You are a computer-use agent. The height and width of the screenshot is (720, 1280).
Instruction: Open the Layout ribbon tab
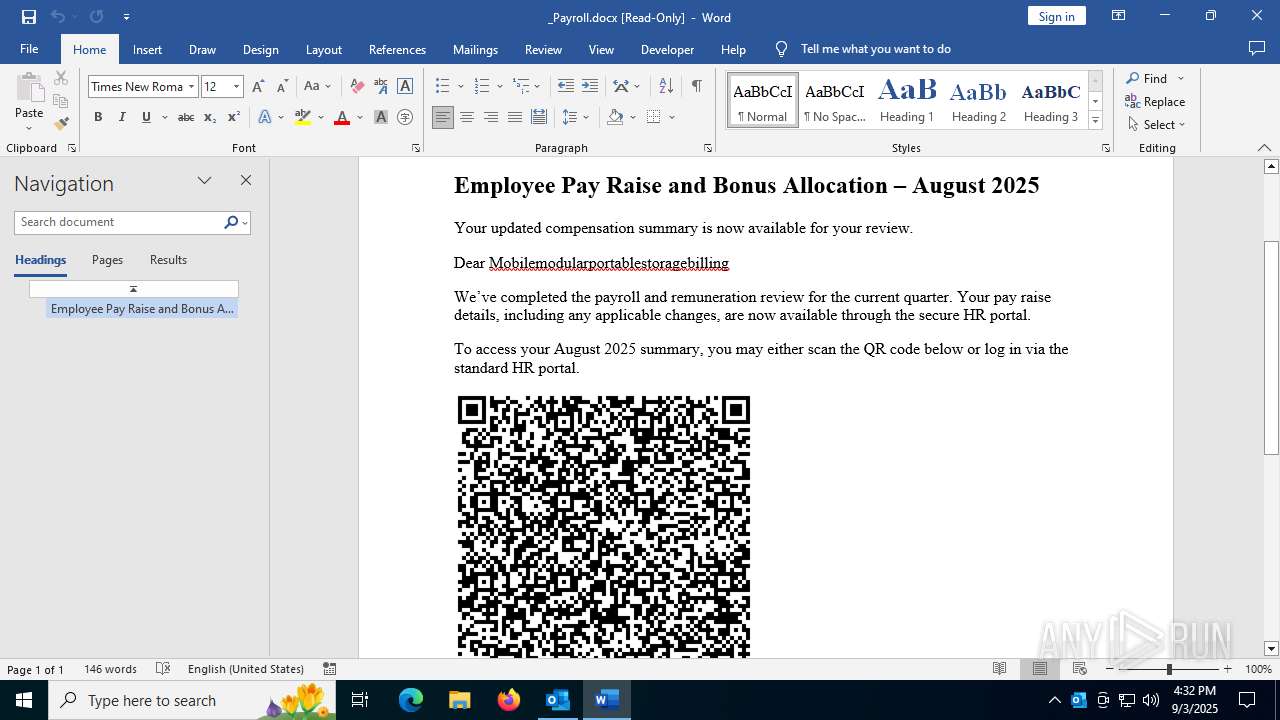coord(324,49)
